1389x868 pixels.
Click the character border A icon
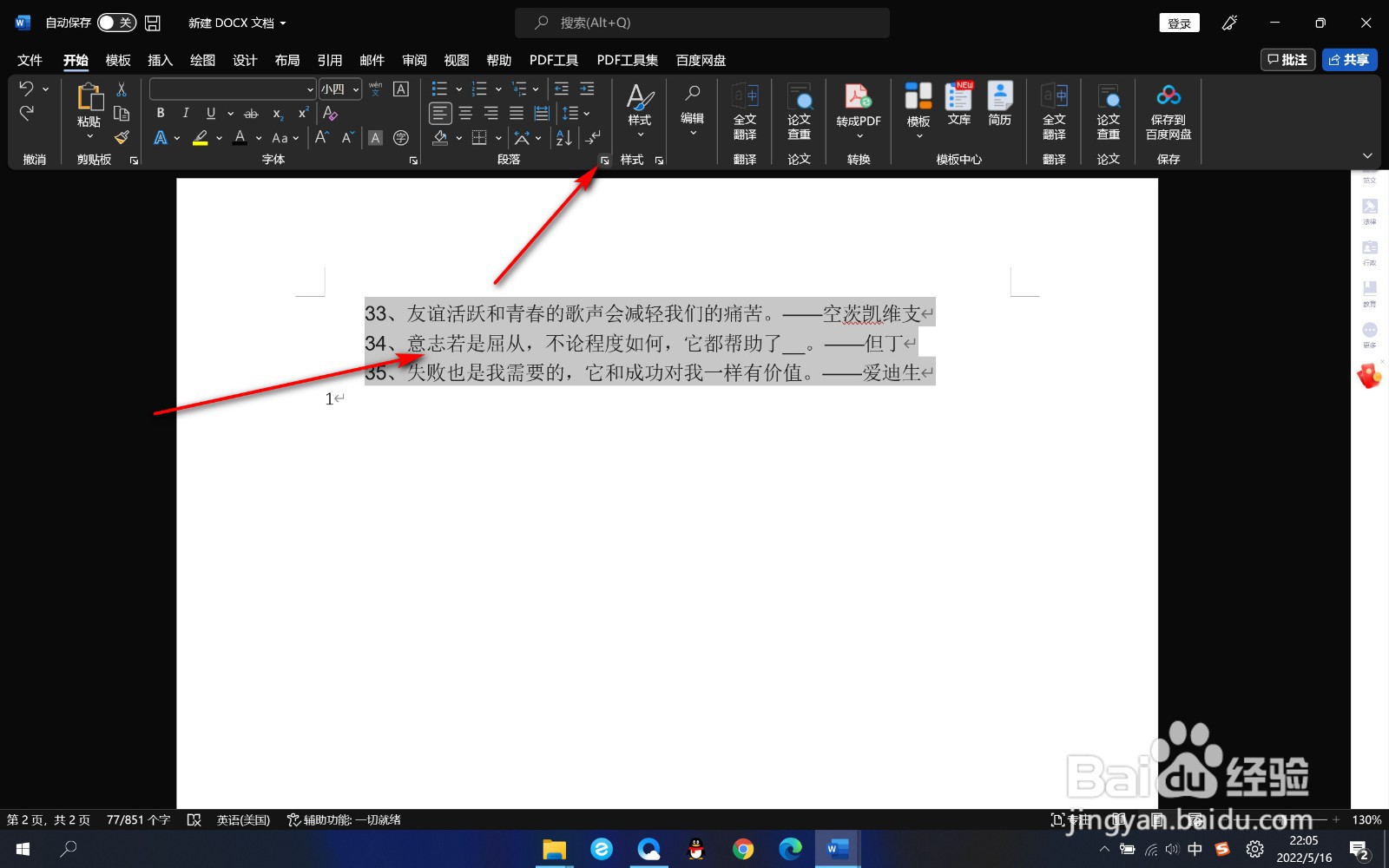[x=401, y=89]
